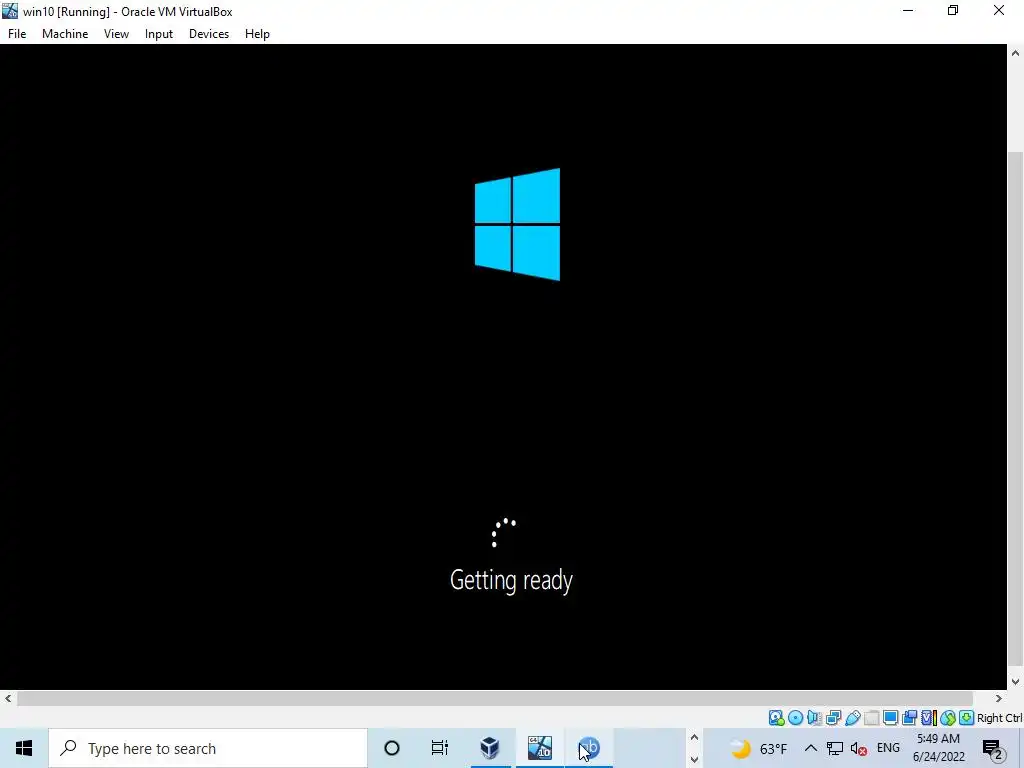Close the VirtualBox window
Screen dimensions: 1024x768
999,10
